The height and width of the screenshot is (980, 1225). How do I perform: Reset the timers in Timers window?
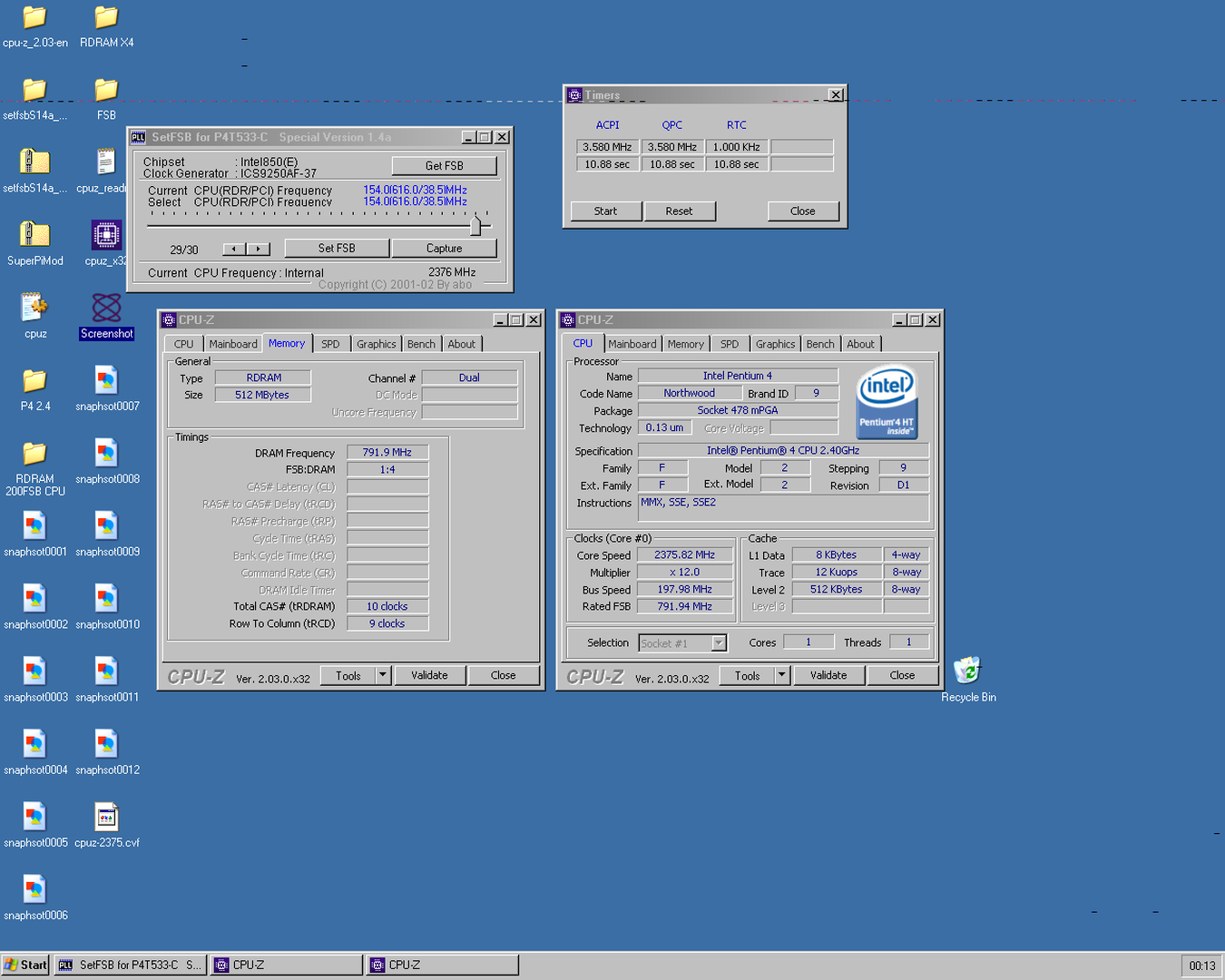(679, 211)
